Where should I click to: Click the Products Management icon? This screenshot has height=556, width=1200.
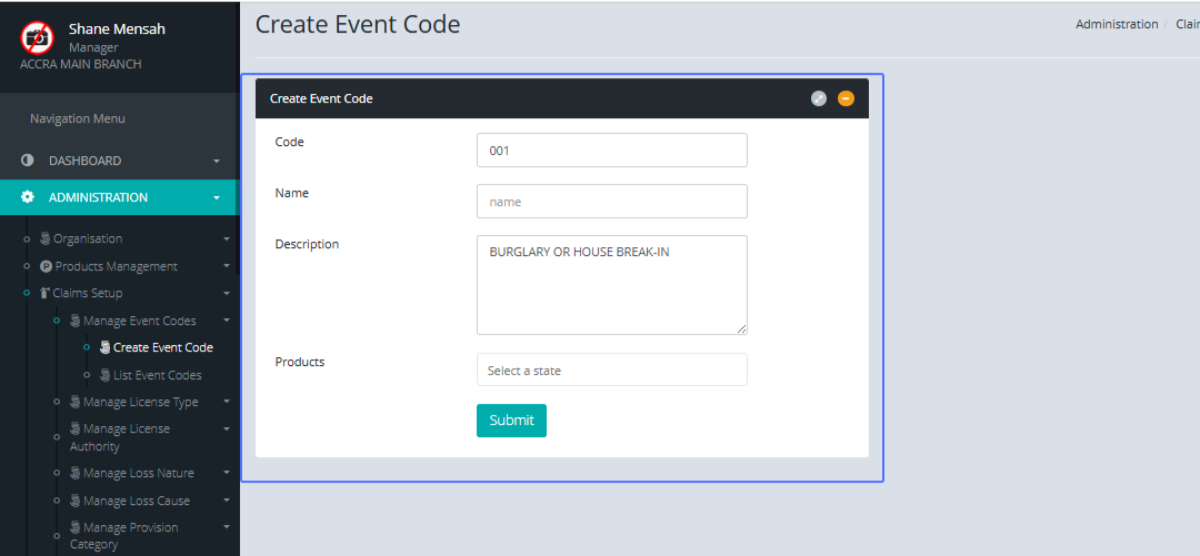click(46, 267)
